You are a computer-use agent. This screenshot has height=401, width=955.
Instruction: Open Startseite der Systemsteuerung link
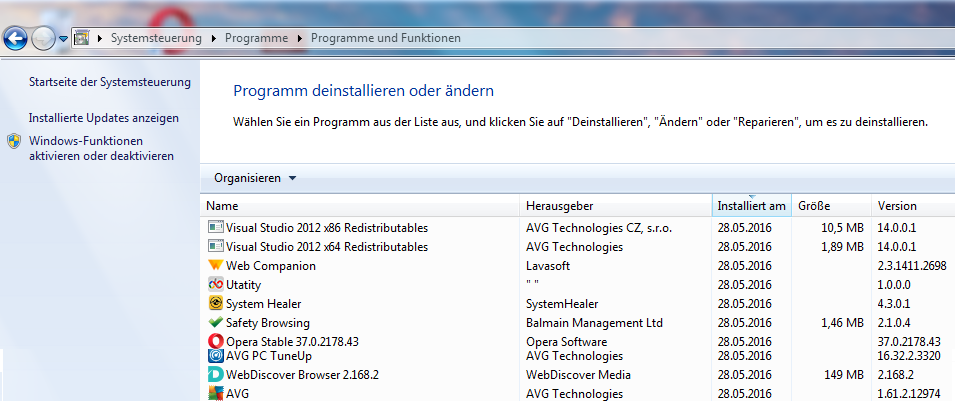(109, 82)
